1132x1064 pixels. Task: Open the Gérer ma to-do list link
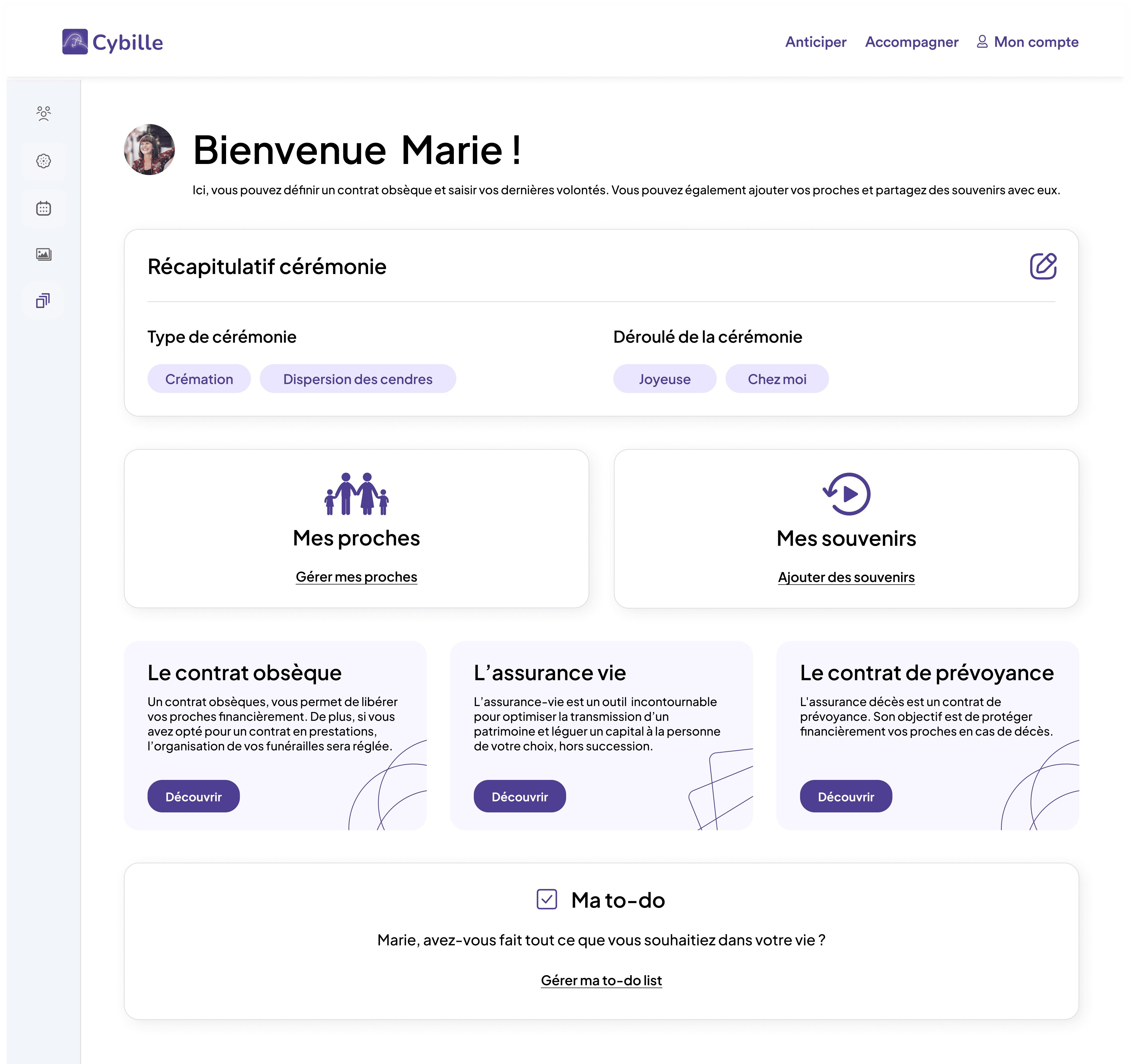(601, 980)
